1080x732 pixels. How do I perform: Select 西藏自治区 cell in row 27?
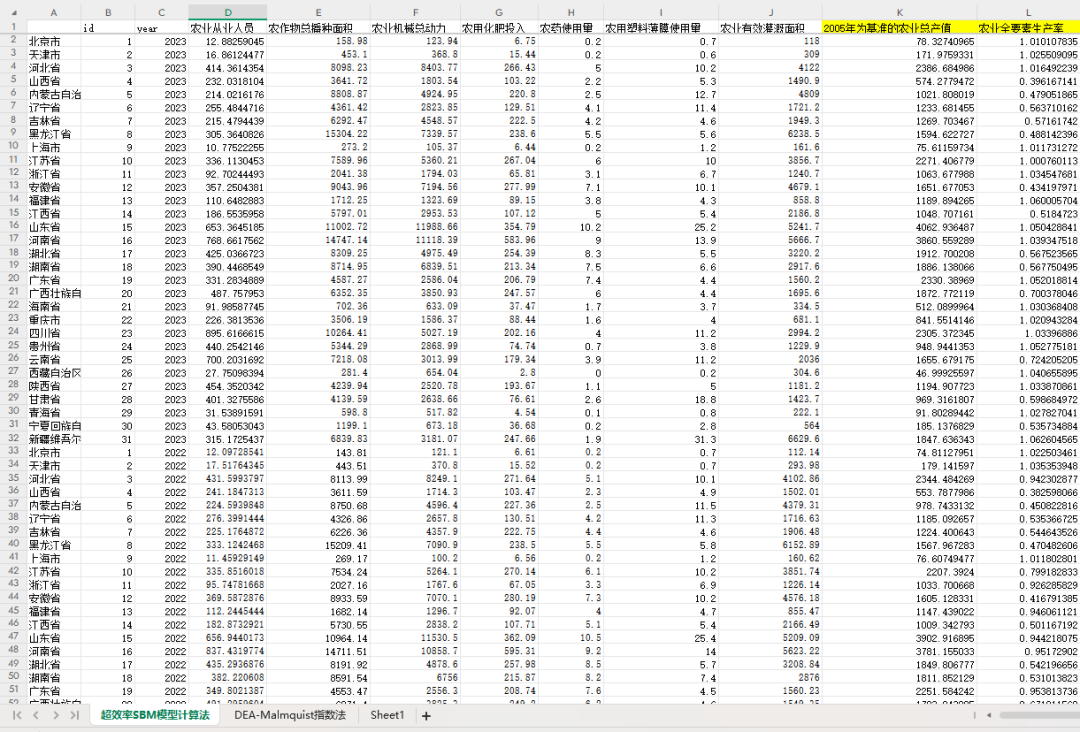tap(54, 373)
